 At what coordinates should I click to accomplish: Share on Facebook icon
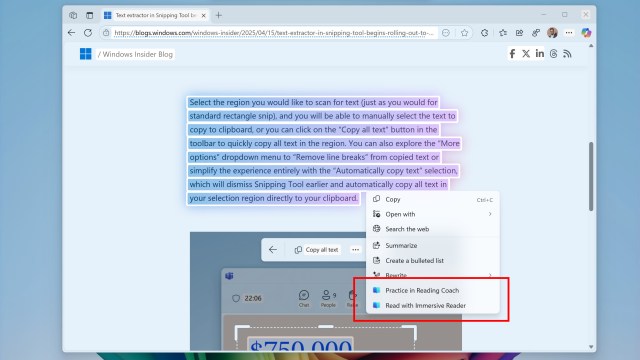[512, 53]
